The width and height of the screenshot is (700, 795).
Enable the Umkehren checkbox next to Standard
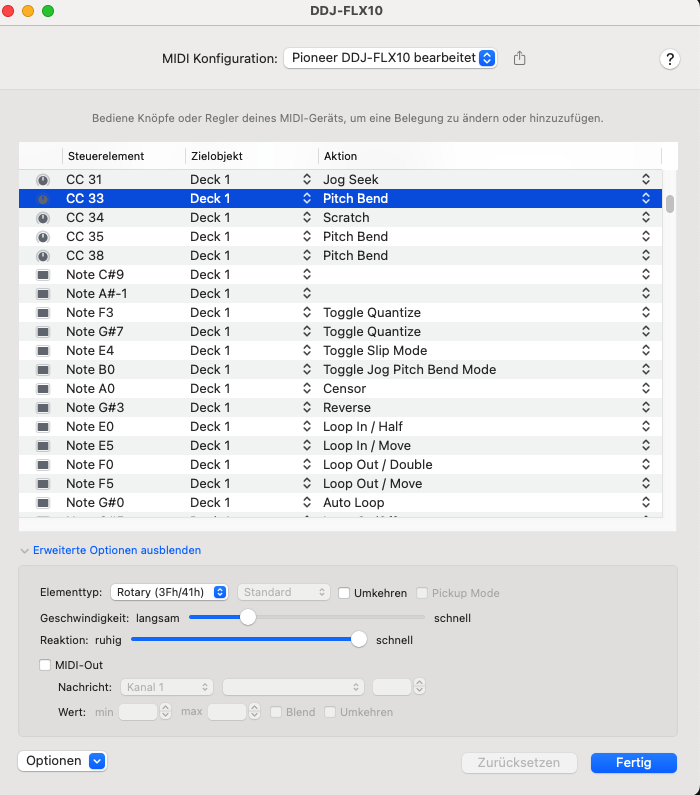(x=344, y=593)
